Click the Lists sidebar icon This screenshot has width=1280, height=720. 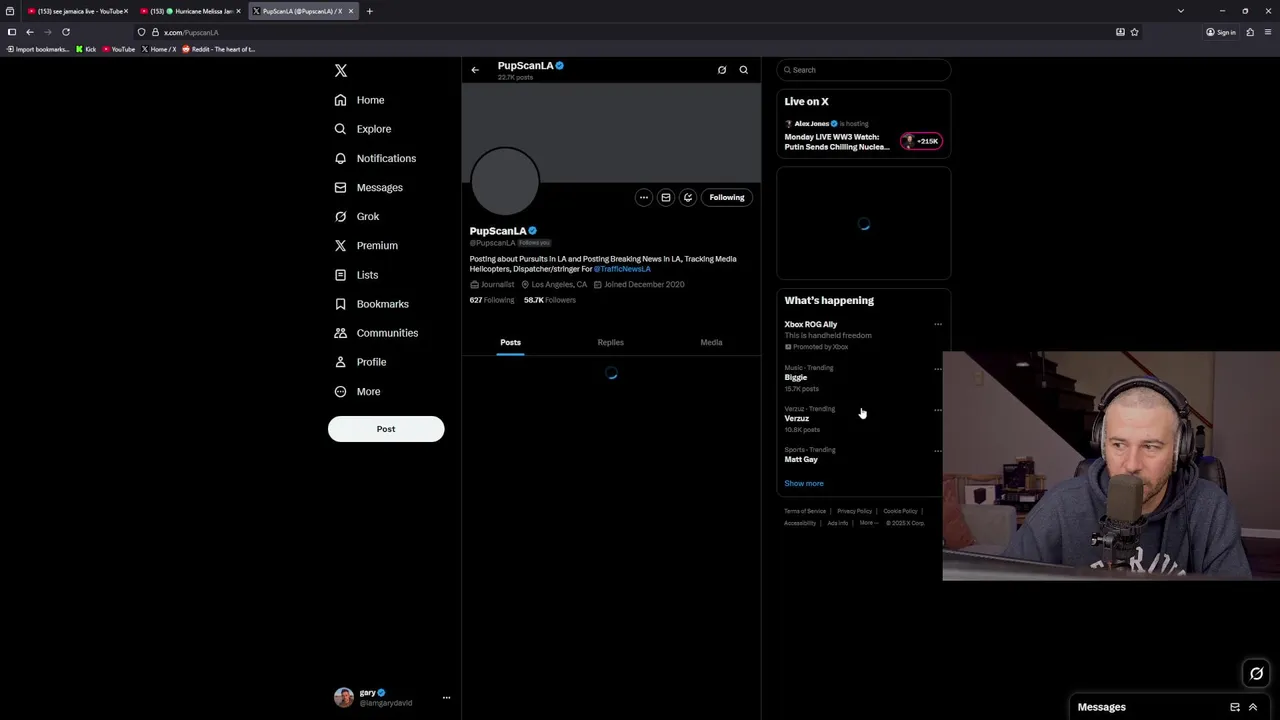point(341,275)
